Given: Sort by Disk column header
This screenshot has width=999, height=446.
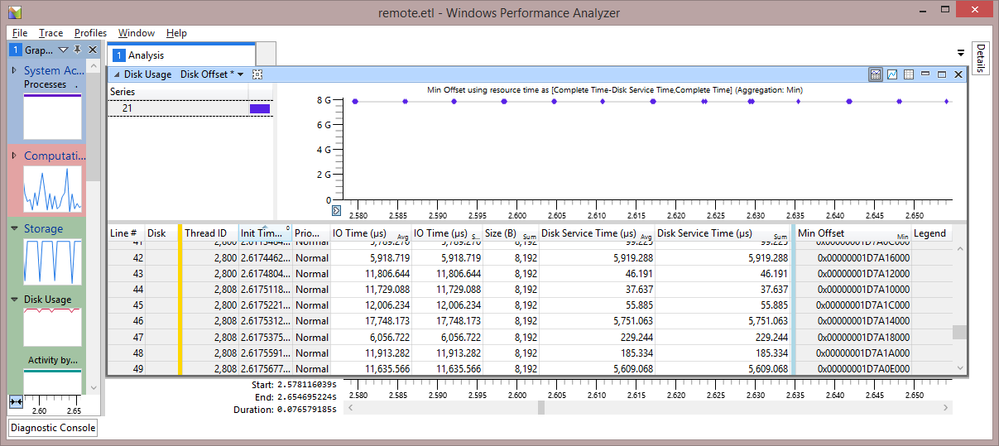Looking at the screenshot, I should (x=161, y=234).
